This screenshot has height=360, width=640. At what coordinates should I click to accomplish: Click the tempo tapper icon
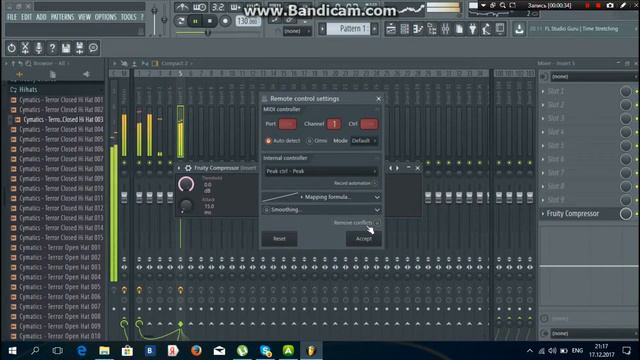[486, 29]
